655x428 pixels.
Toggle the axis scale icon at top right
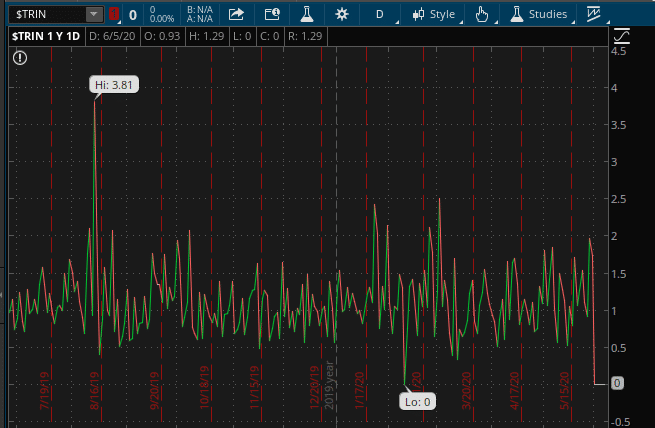point(622,36)
